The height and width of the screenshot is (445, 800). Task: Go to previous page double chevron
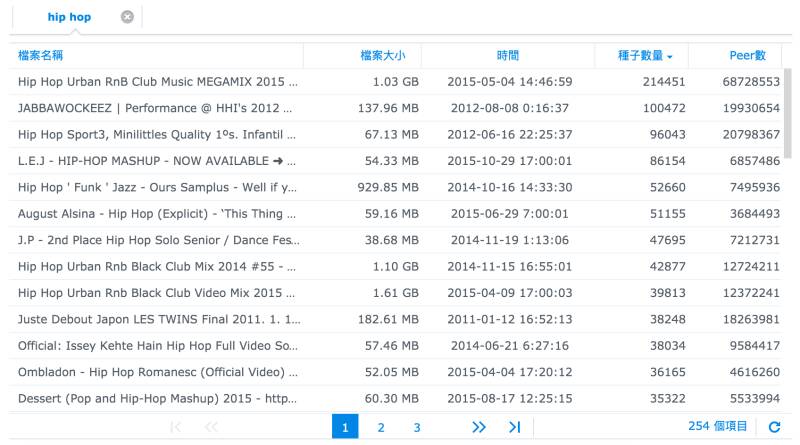[211, 427]
